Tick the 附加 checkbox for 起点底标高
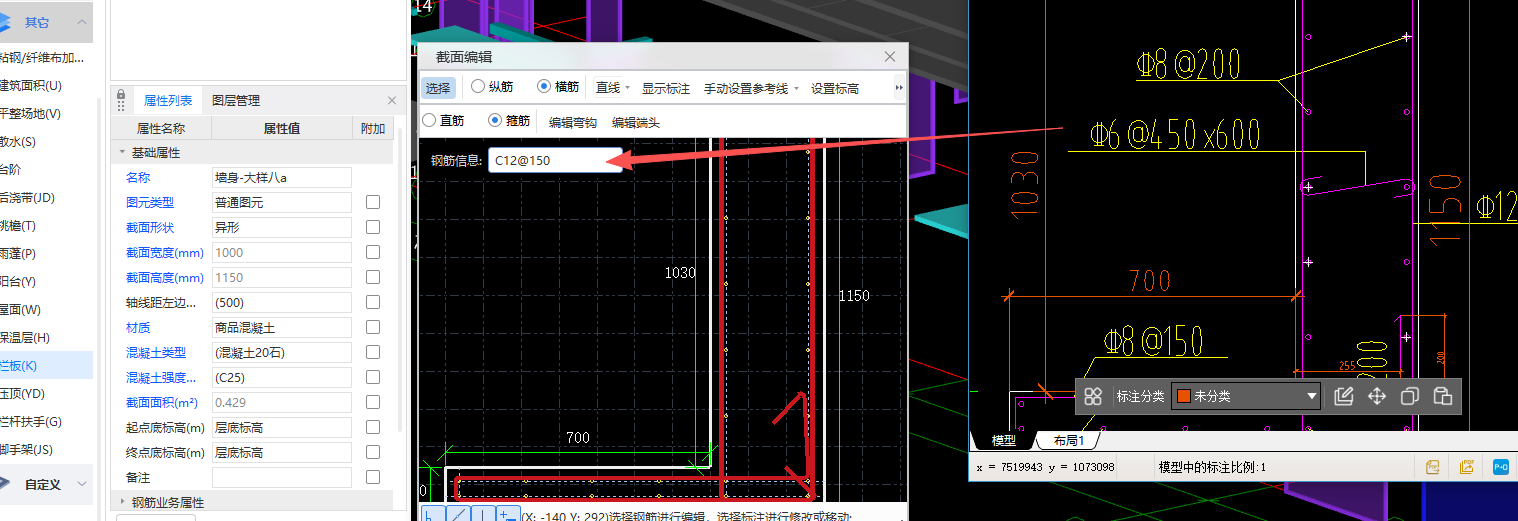Viewport: 1518px width, 521px height. [373, 427]
